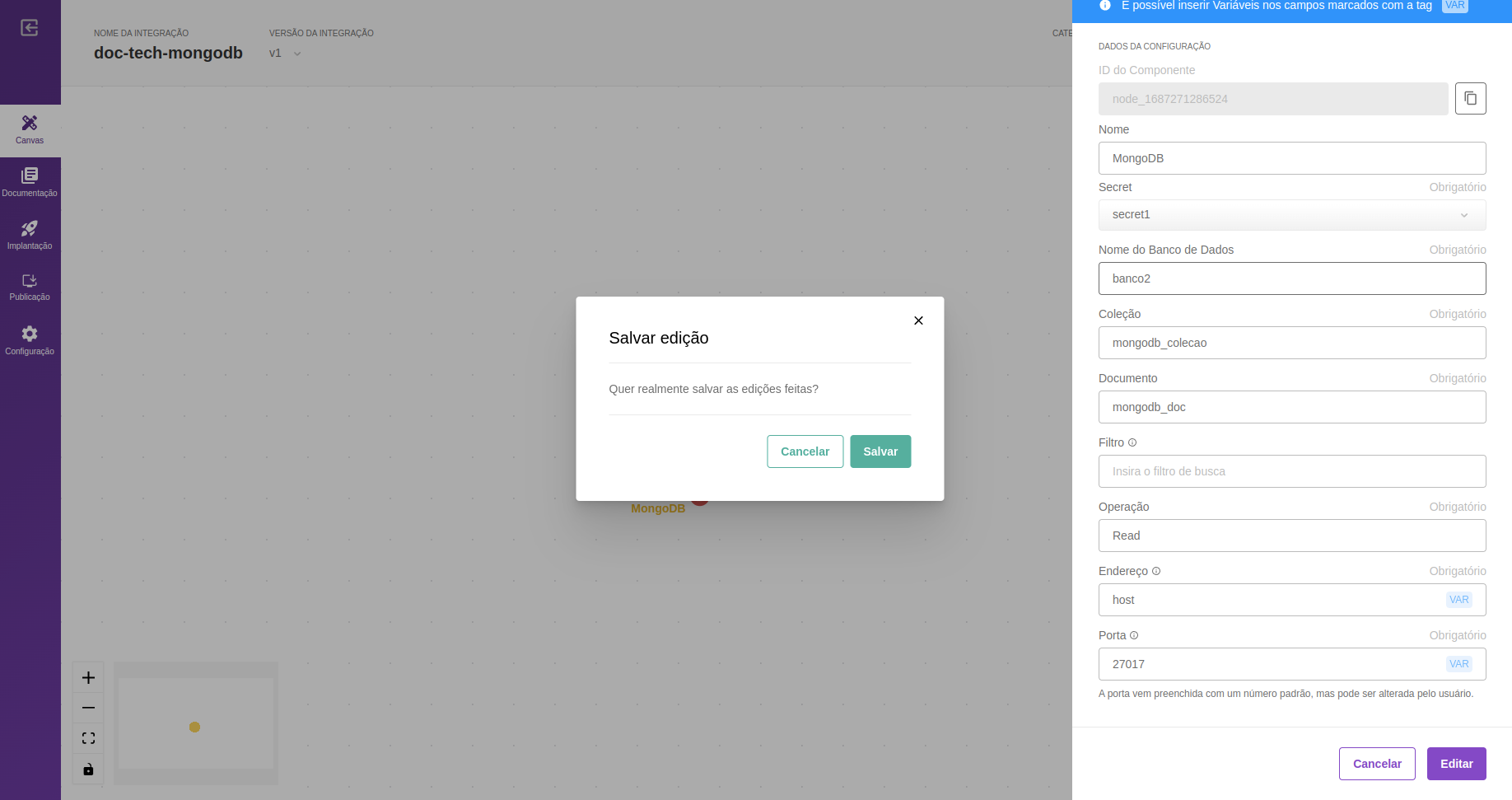
Task: Click the database name field banco2
Action: 1292,278
